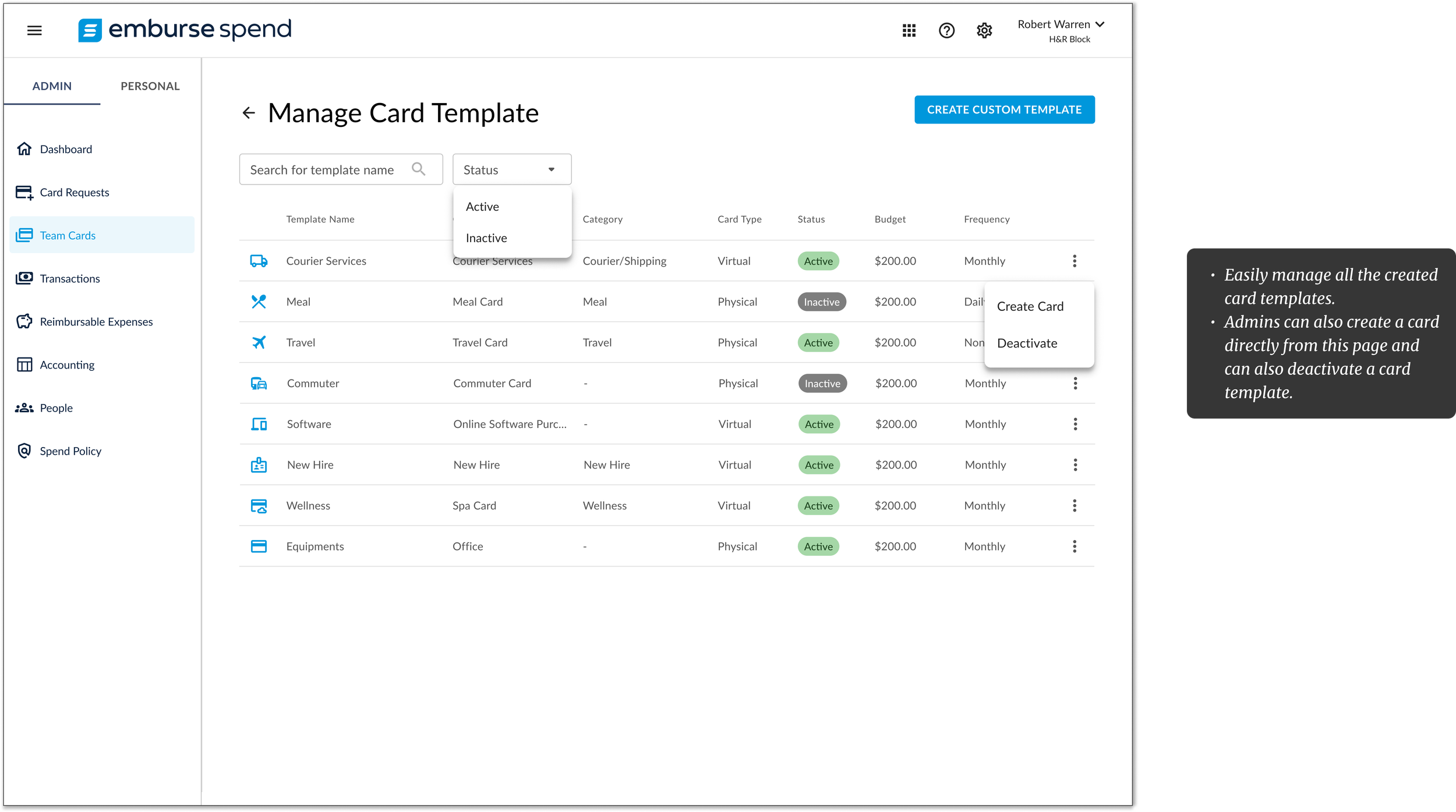The width and height of the screenshot is (1456, 812).
Task: Click the help question mark icon
Action: (x=946, y=30)
